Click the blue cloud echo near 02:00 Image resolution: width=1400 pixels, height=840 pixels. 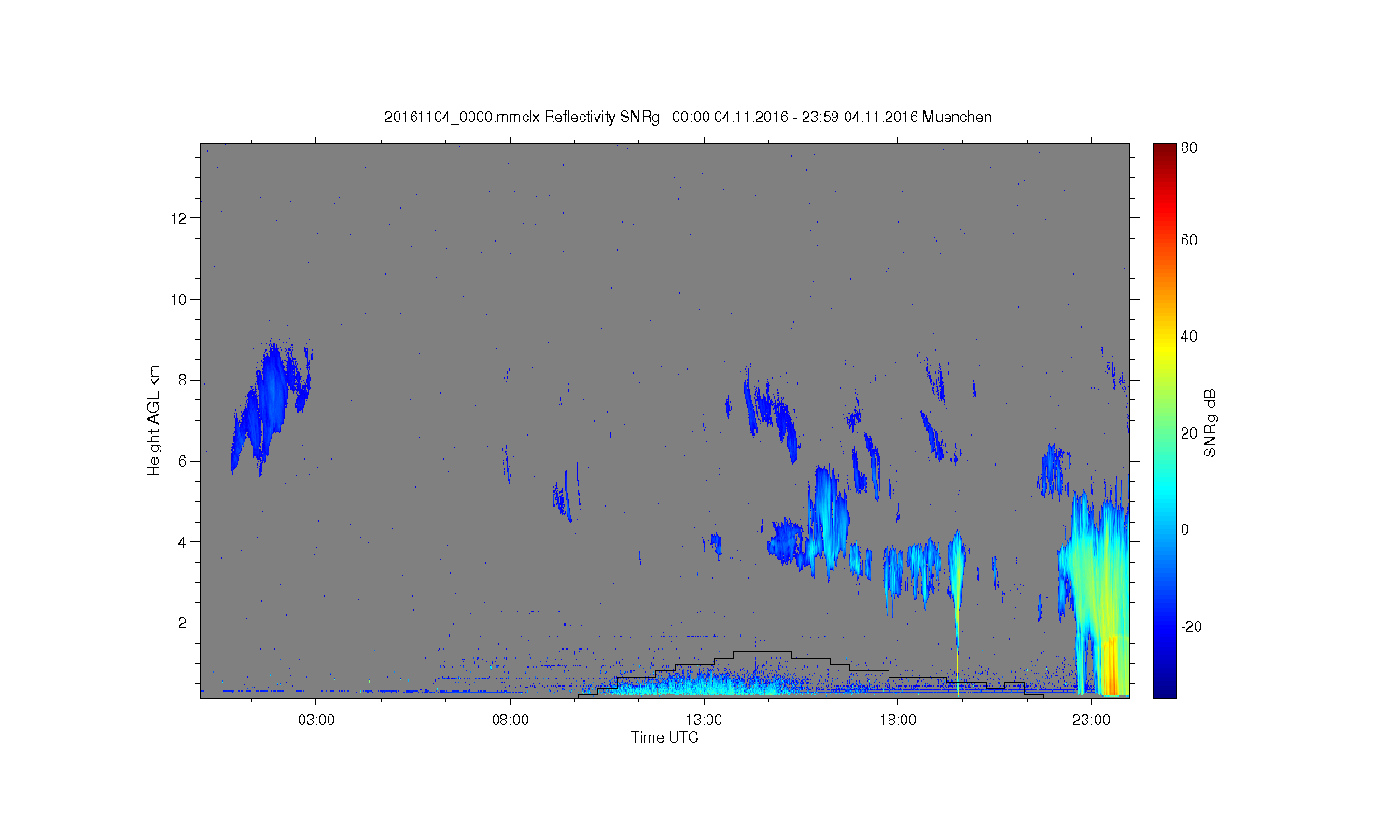(x=271, y=401)
